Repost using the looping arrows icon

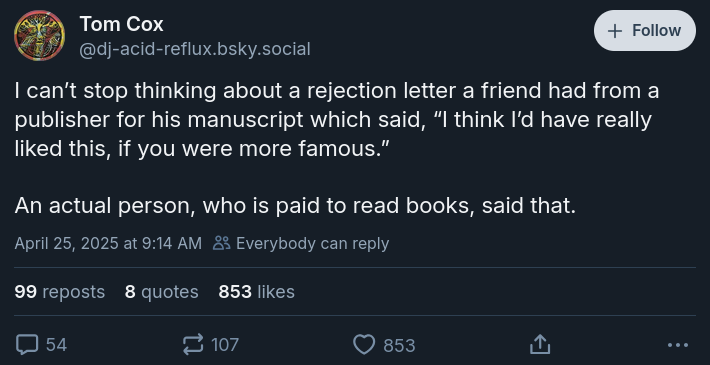193,345
